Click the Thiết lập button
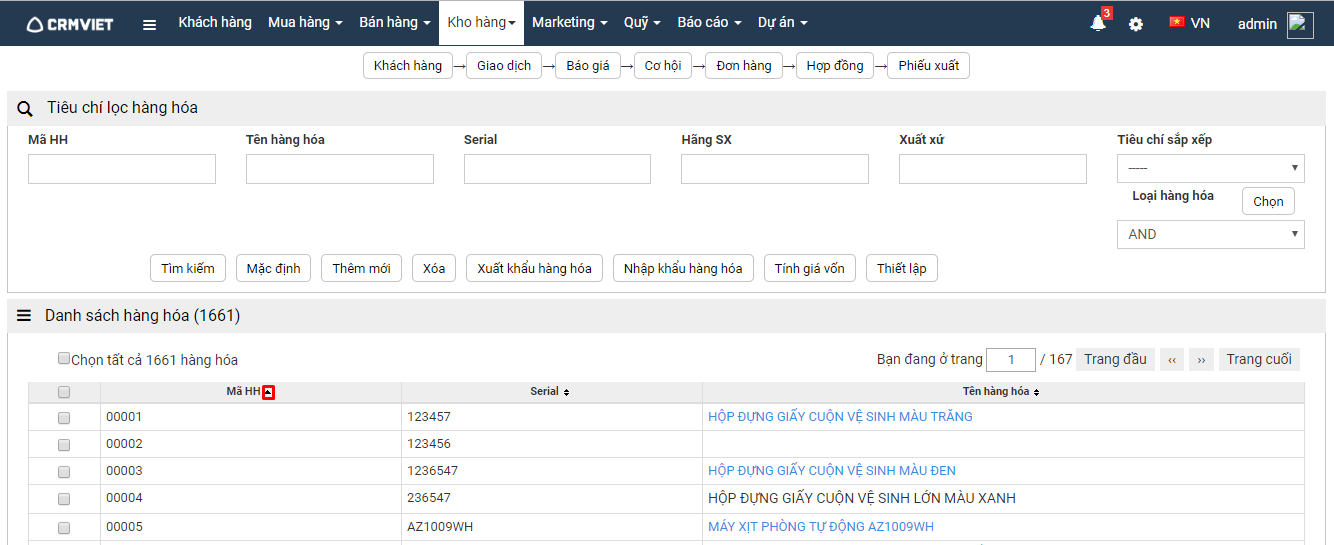Viewport: 1334px width, 545px height. [x=902, y=268]
